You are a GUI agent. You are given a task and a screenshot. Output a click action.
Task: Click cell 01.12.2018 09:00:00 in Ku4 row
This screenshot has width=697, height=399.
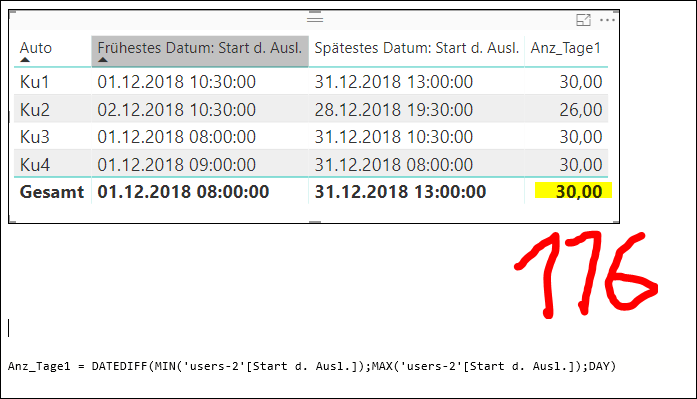click(176, 165)
